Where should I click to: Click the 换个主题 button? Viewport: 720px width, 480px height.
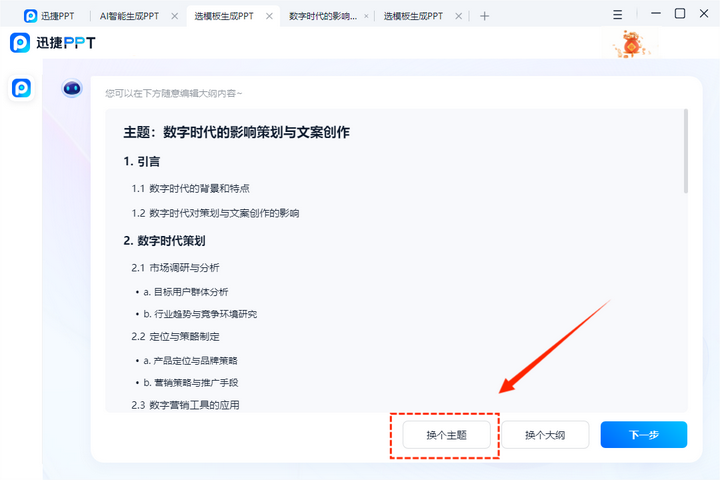(446, 435)
